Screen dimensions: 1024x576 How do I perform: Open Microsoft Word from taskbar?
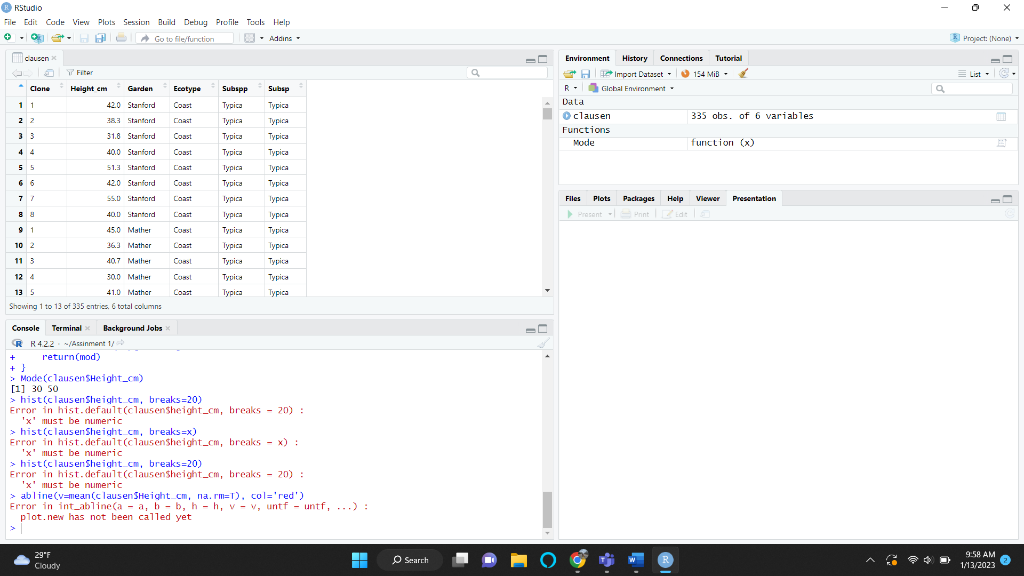[x=636, y=560]
